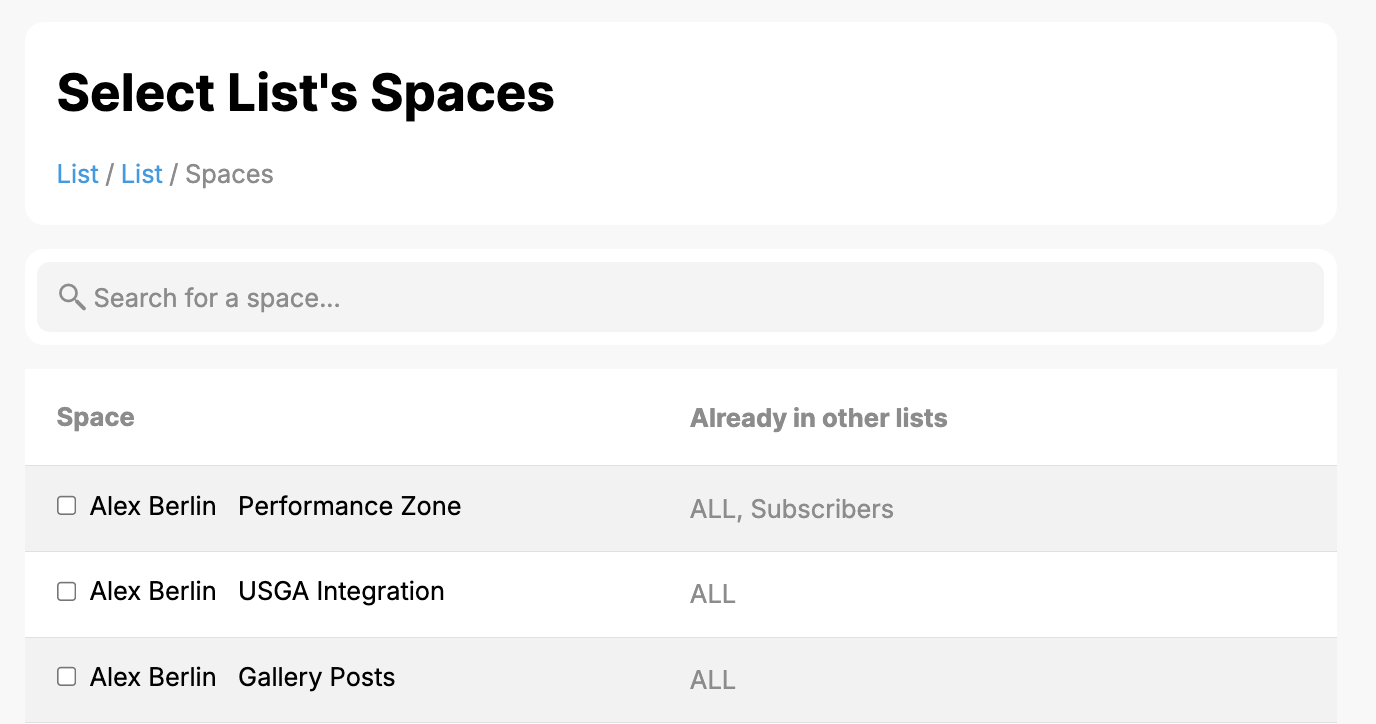Click Alex Berlin on the Performance Zone row
The height and width of the screenshot is (724, 1376).
pyautogui.click(x=152, y=506)
